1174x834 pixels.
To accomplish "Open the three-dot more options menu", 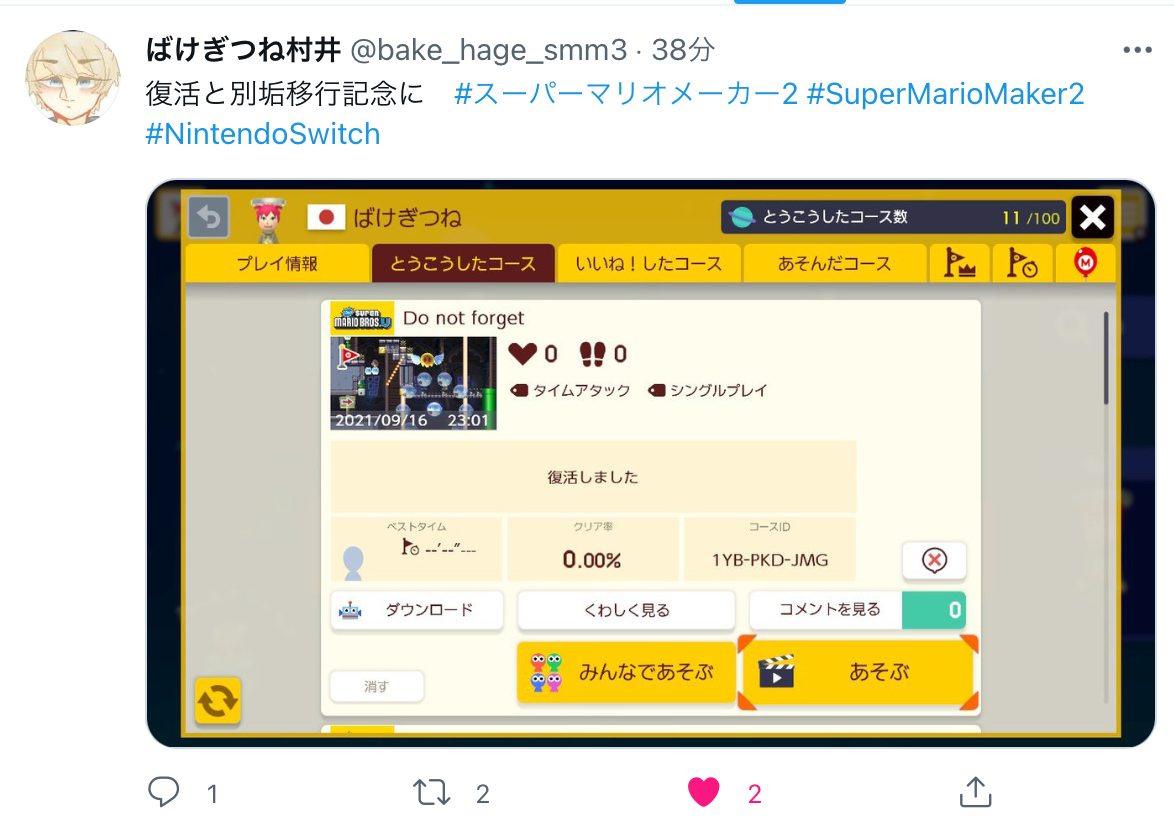I will [x=1137, y=50].
